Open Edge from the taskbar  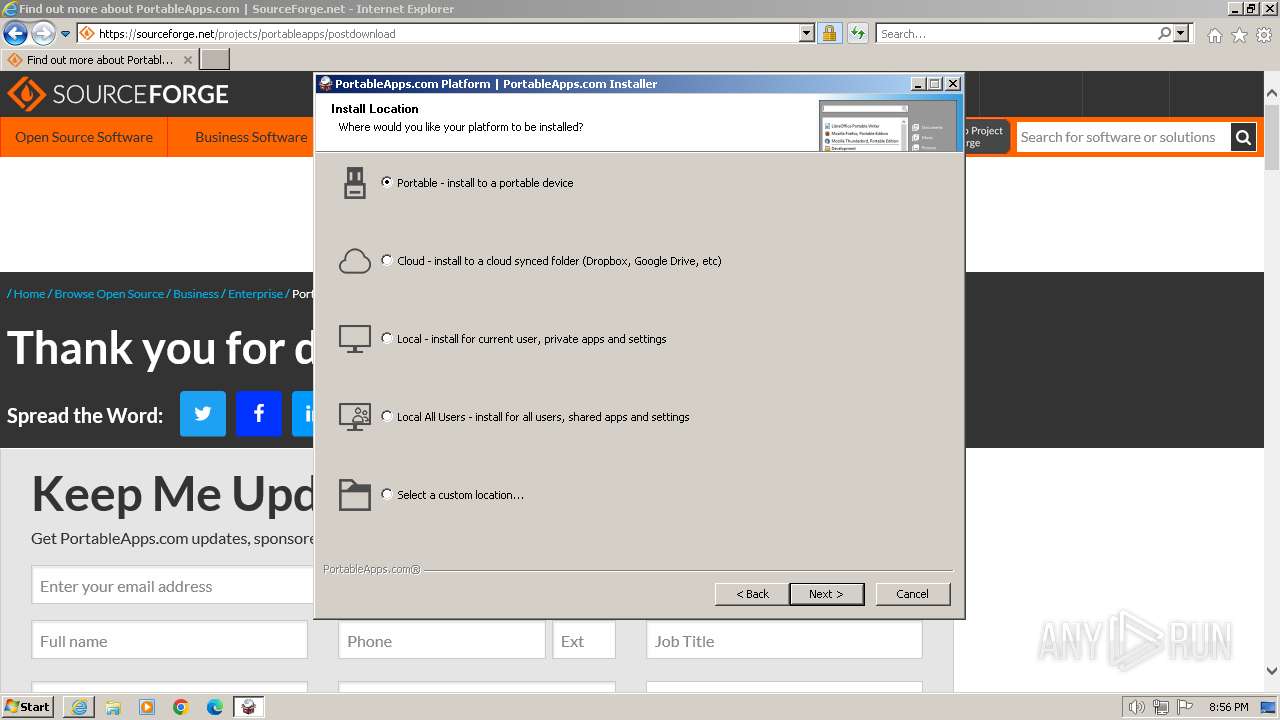tap(215, 707)
